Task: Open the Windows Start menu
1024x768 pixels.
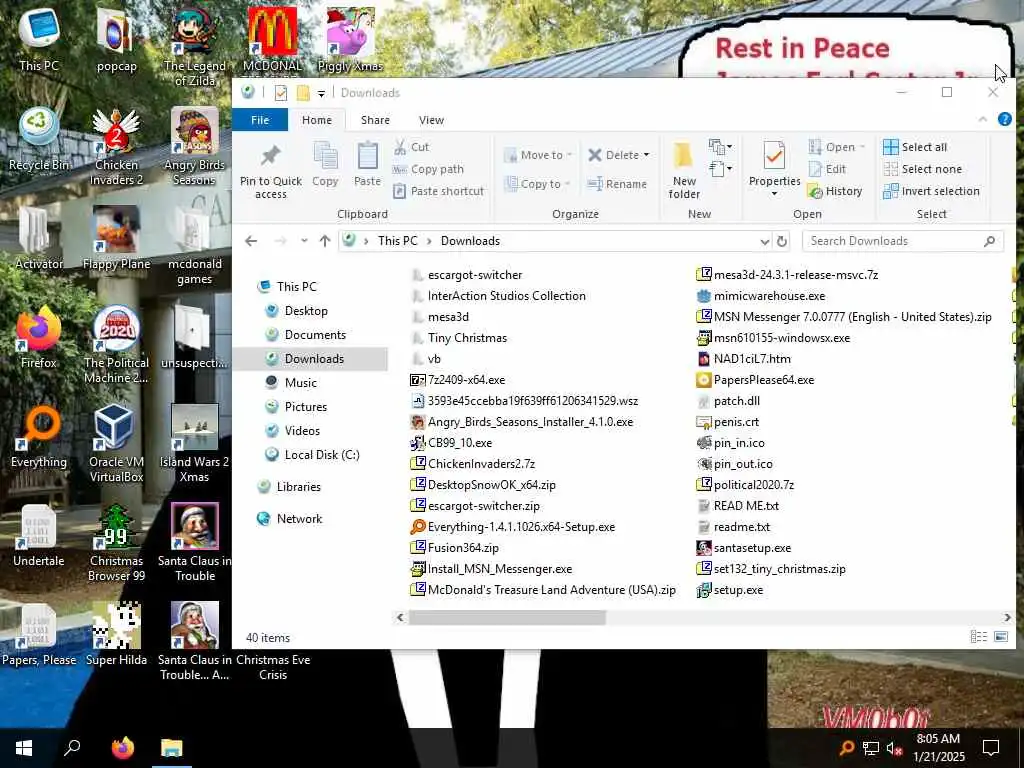Action: [x=24, y=748]
